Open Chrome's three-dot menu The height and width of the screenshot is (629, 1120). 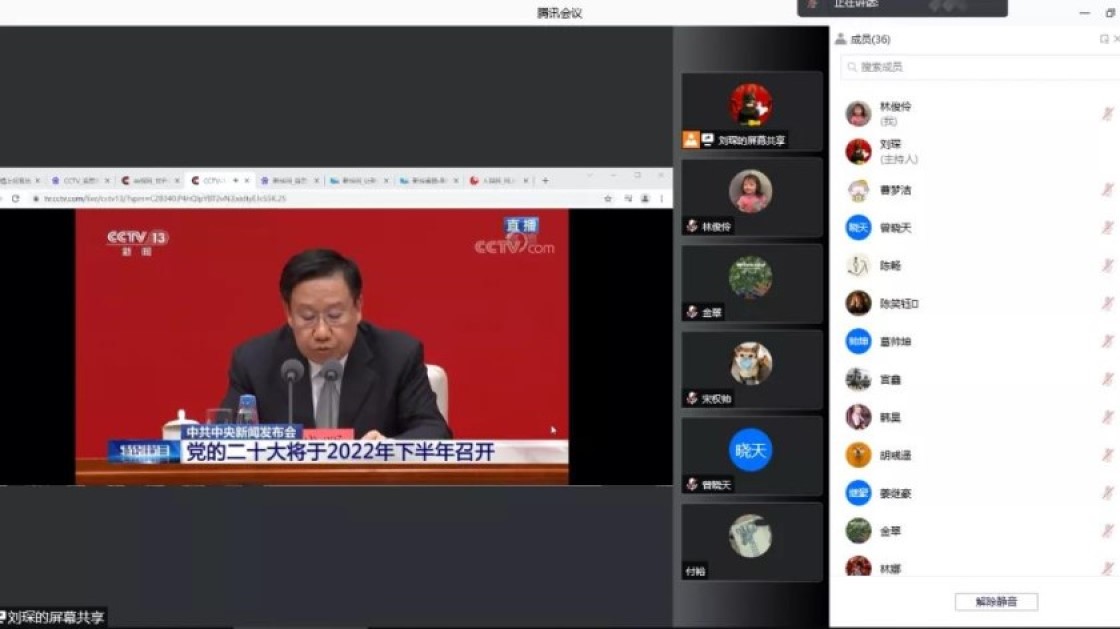point(661,198)
